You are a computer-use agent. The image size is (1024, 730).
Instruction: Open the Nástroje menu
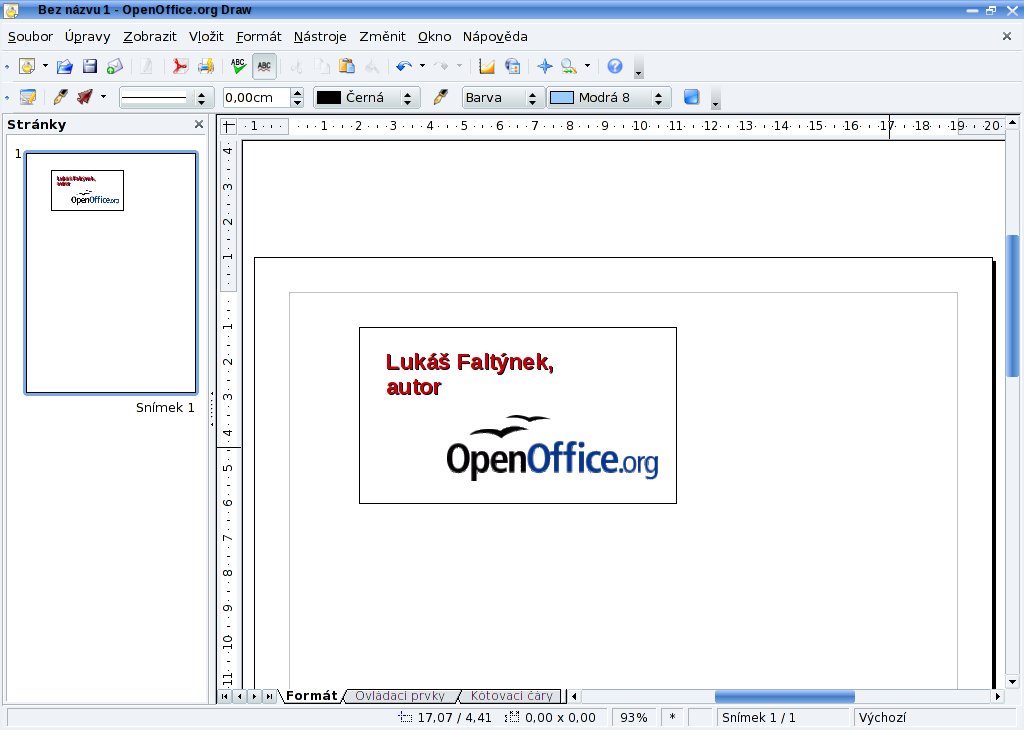pyautogui.click(x=320, y=37)
